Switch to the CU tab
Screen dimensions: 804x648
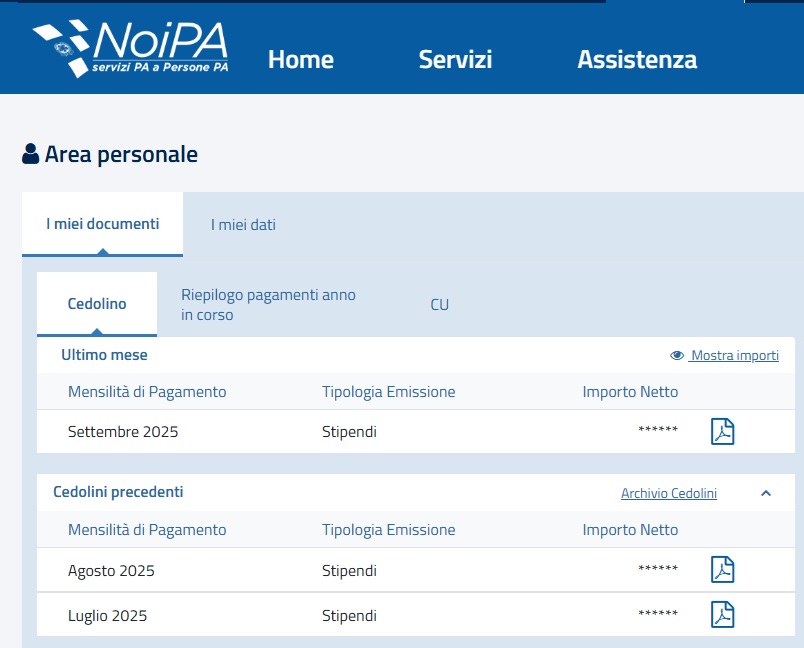coord(440,304)
